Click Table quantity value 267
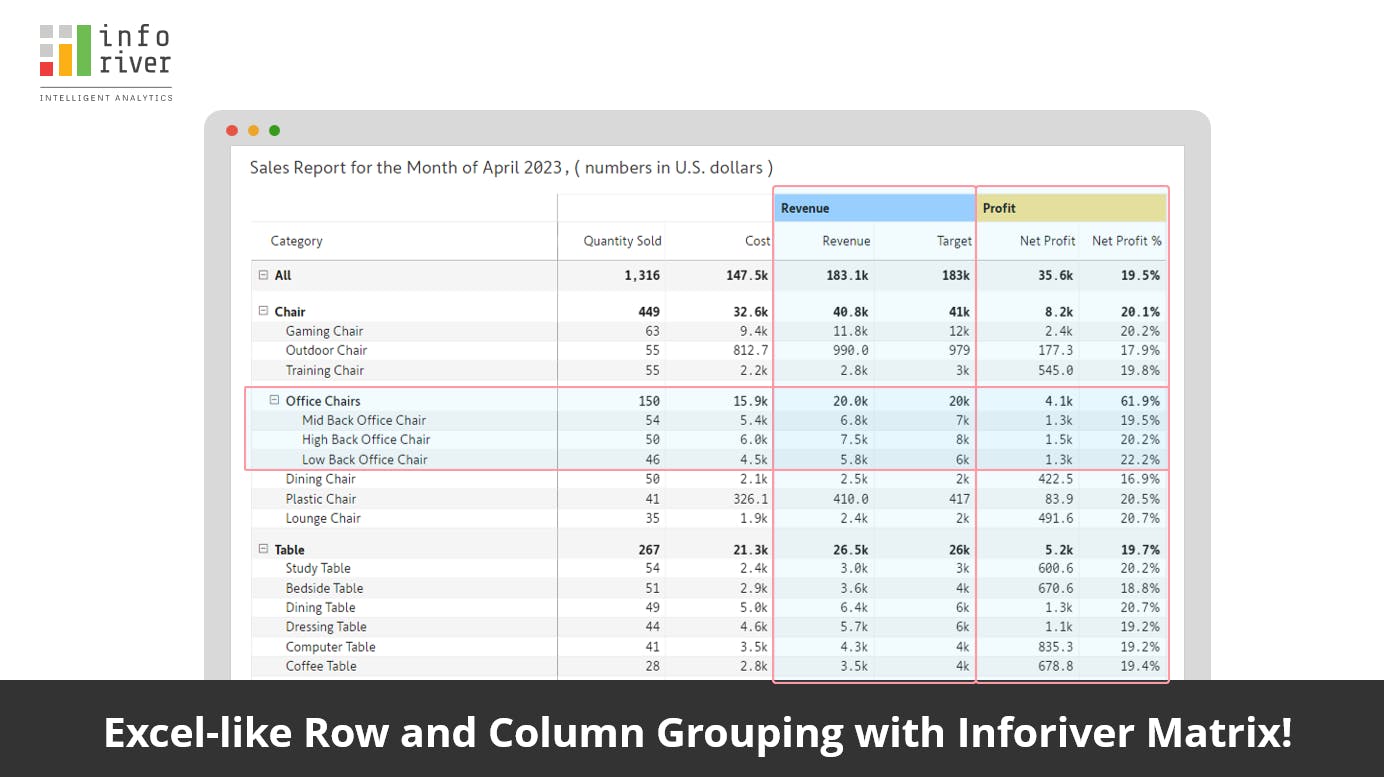 (x=649, y=549)
